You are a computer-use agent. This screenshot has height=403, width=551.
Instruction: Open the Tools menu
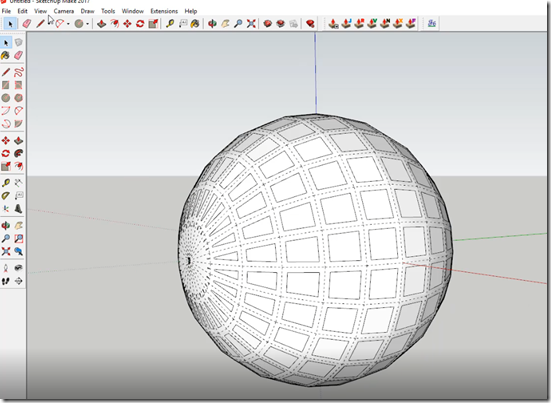click(108, 11)
